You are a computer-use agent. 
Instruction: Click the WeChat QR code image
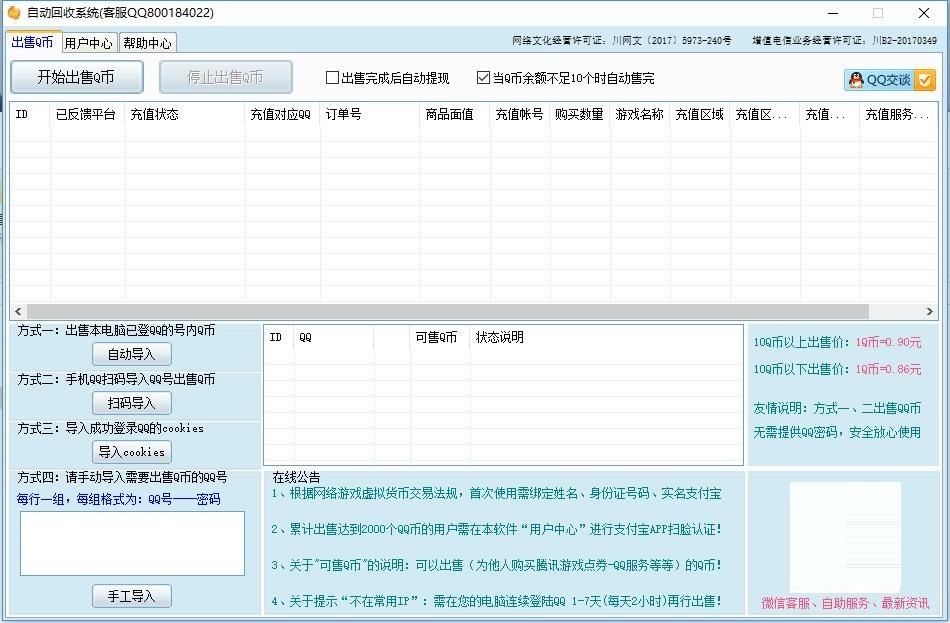[x=845, y=537]
